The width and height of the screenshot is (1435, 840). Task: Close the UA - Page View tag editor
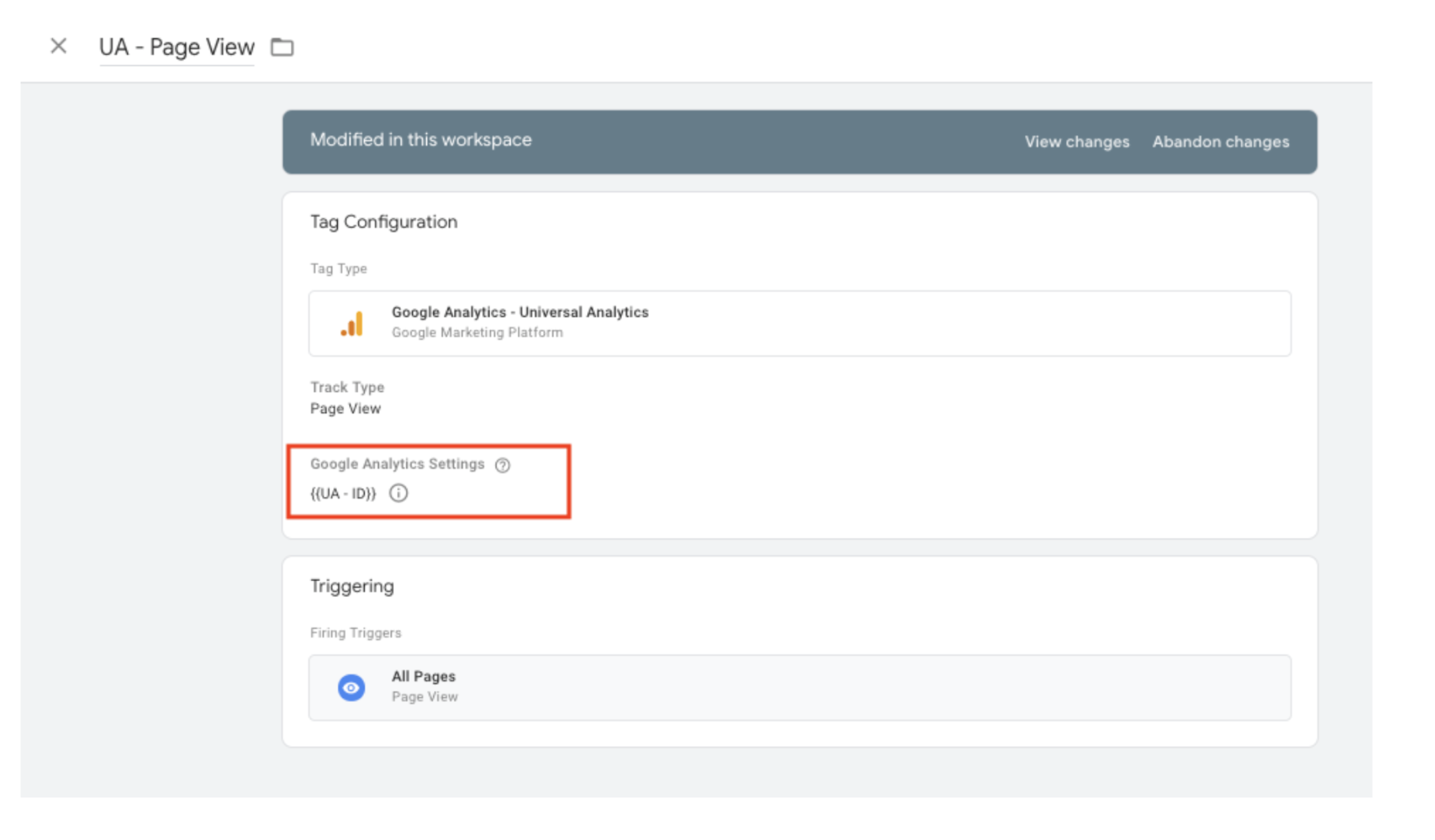pos(58,46)
